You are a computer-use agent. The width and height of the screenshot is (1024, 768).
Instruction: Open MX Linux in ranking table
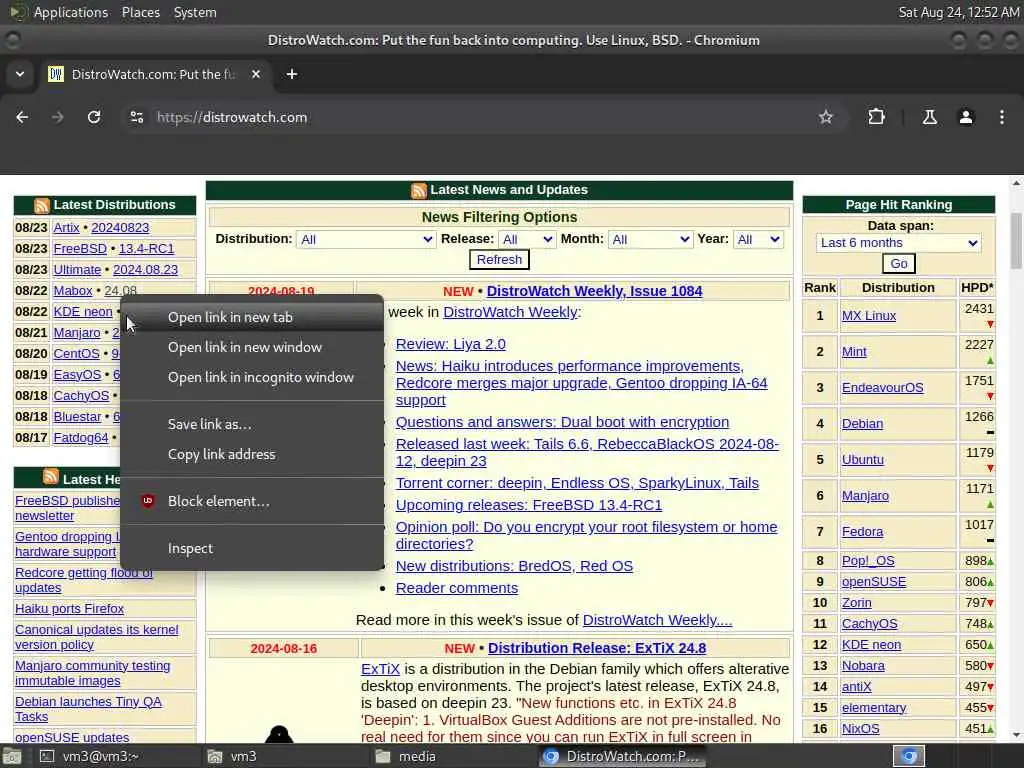point(869,316)
